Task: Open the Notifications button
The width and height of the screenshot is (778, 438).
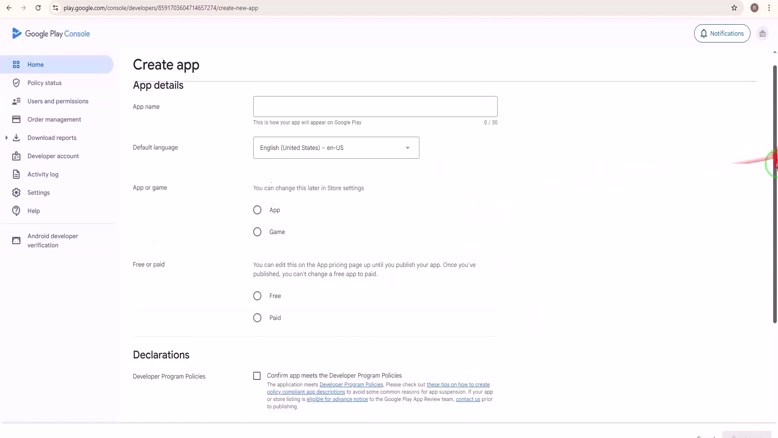Action: pyautogui.click(x=722, y=34)
